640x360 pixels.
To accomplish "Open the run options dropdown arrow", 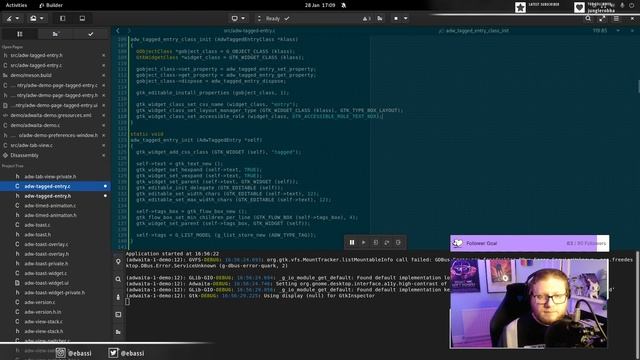I will point(405,18).
